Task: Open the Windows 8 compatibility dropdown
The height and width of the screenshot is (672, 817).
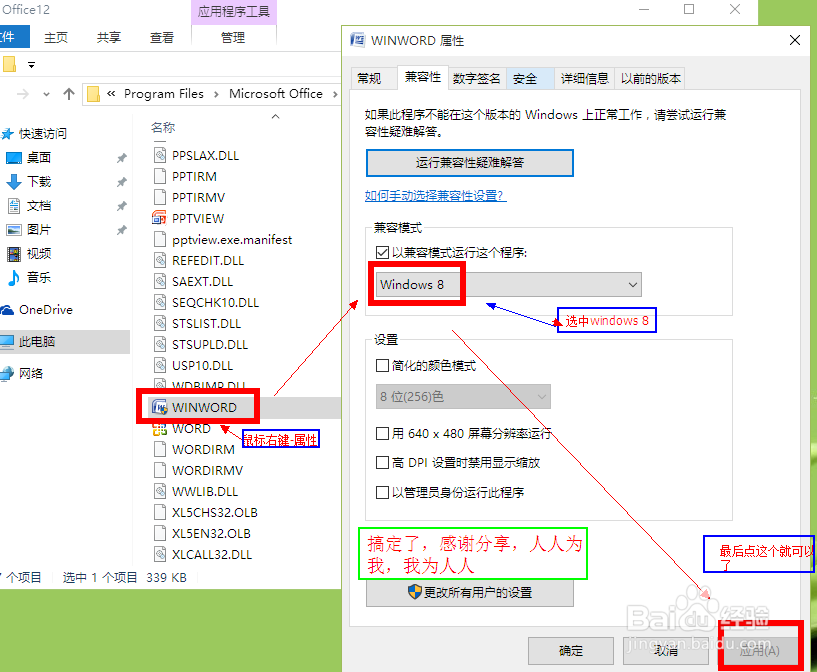Action: tap(509, 284)
